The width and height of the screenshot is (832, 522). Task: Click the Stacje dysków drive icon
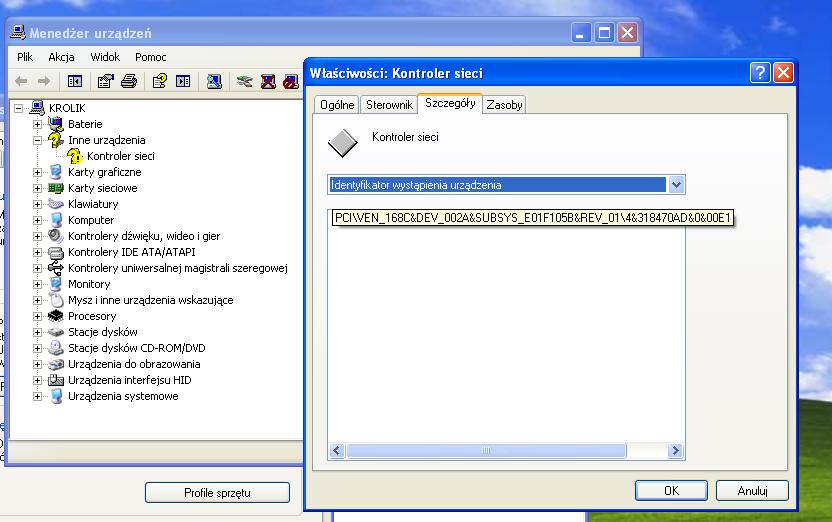click(x=56, y=332)
